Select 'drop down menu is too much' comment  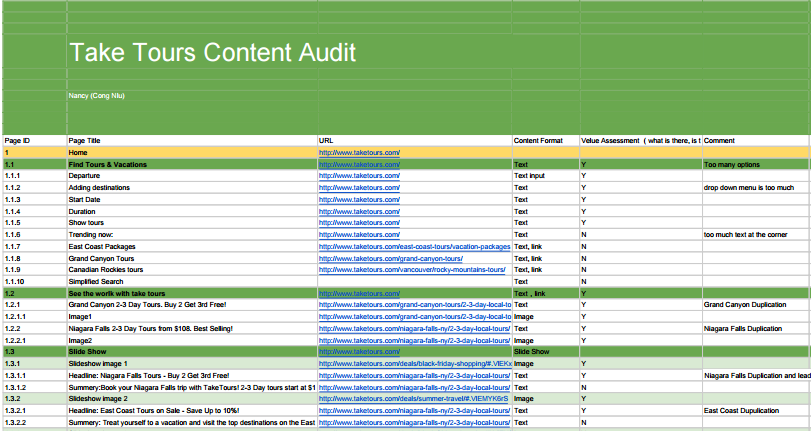click(756, 188)
